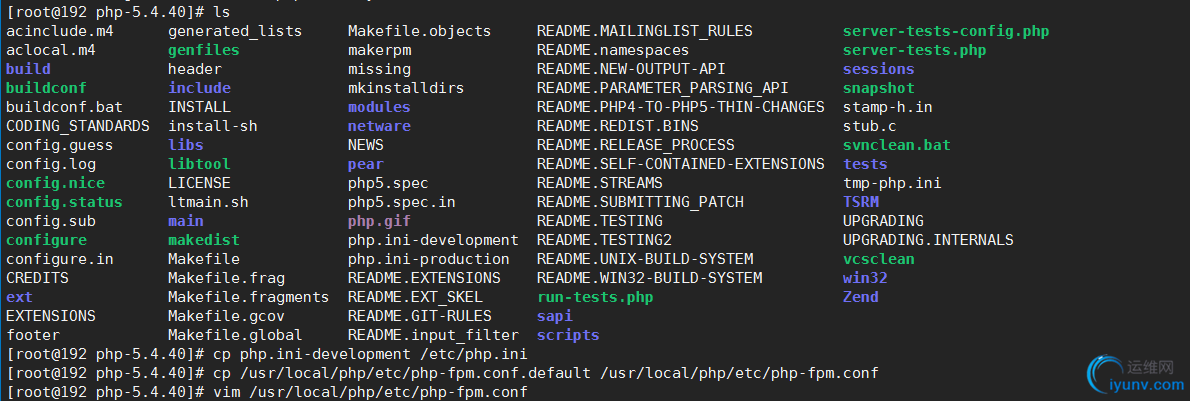The image size is (1190, 401).
Task: Click the CREDITS file name
Action: [37, 278]
